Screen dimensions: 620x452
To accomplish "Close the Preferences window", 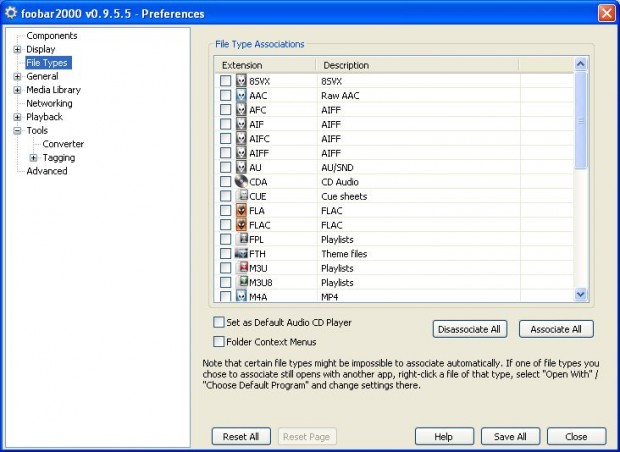I will 607,13.
